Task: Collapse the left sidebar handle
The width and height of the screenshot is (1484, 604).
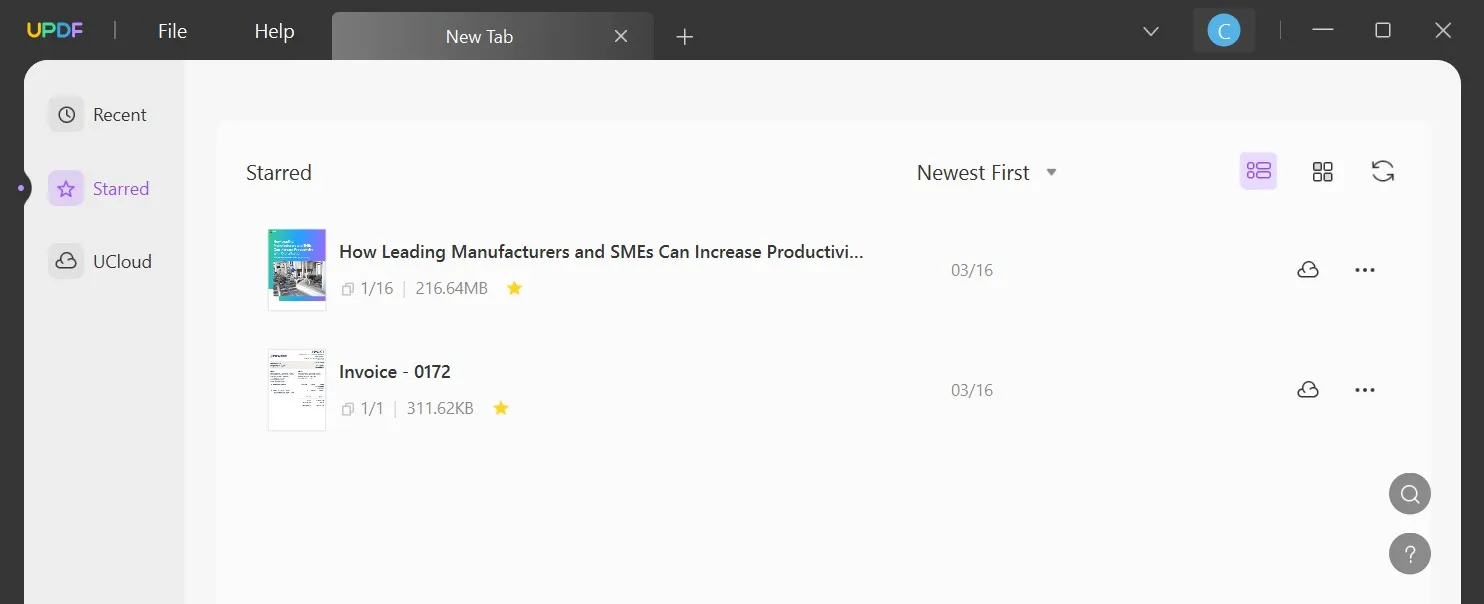Action: coord(21,188)
